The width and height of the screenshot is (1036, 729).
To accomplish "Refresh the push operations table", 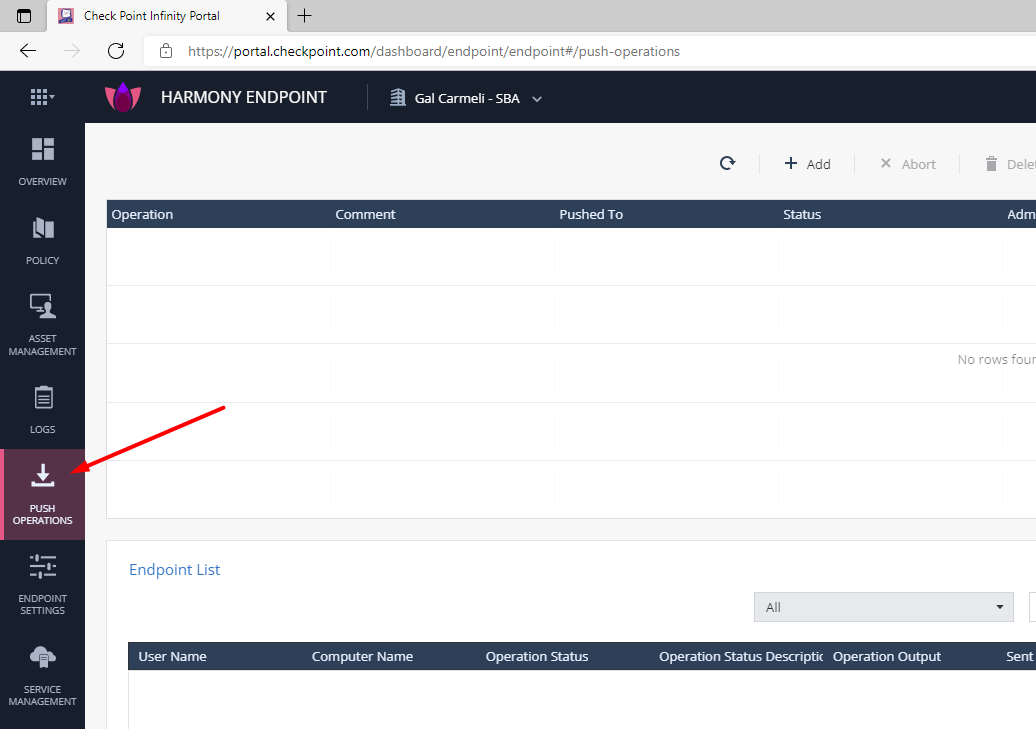I will (x=727, y=163).
